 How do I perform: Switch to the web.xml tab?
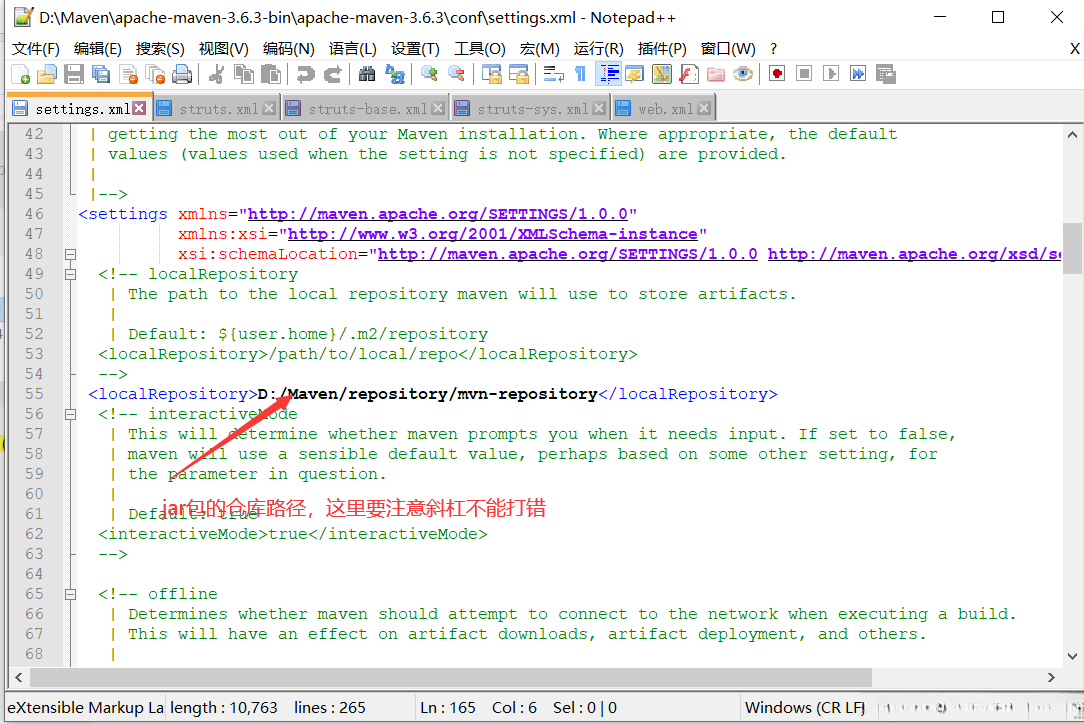(665, 109)
